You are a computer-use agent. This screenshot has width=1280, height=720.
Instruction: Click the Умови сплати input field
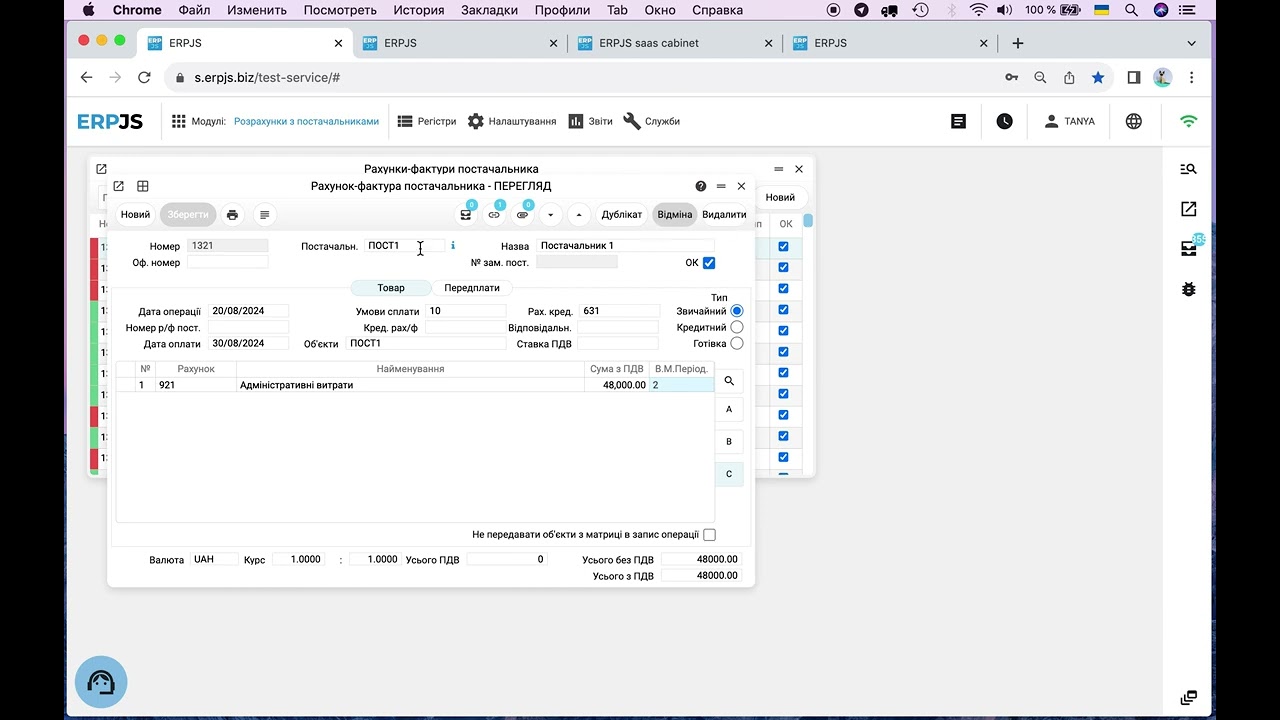click(x=466, y=311)
